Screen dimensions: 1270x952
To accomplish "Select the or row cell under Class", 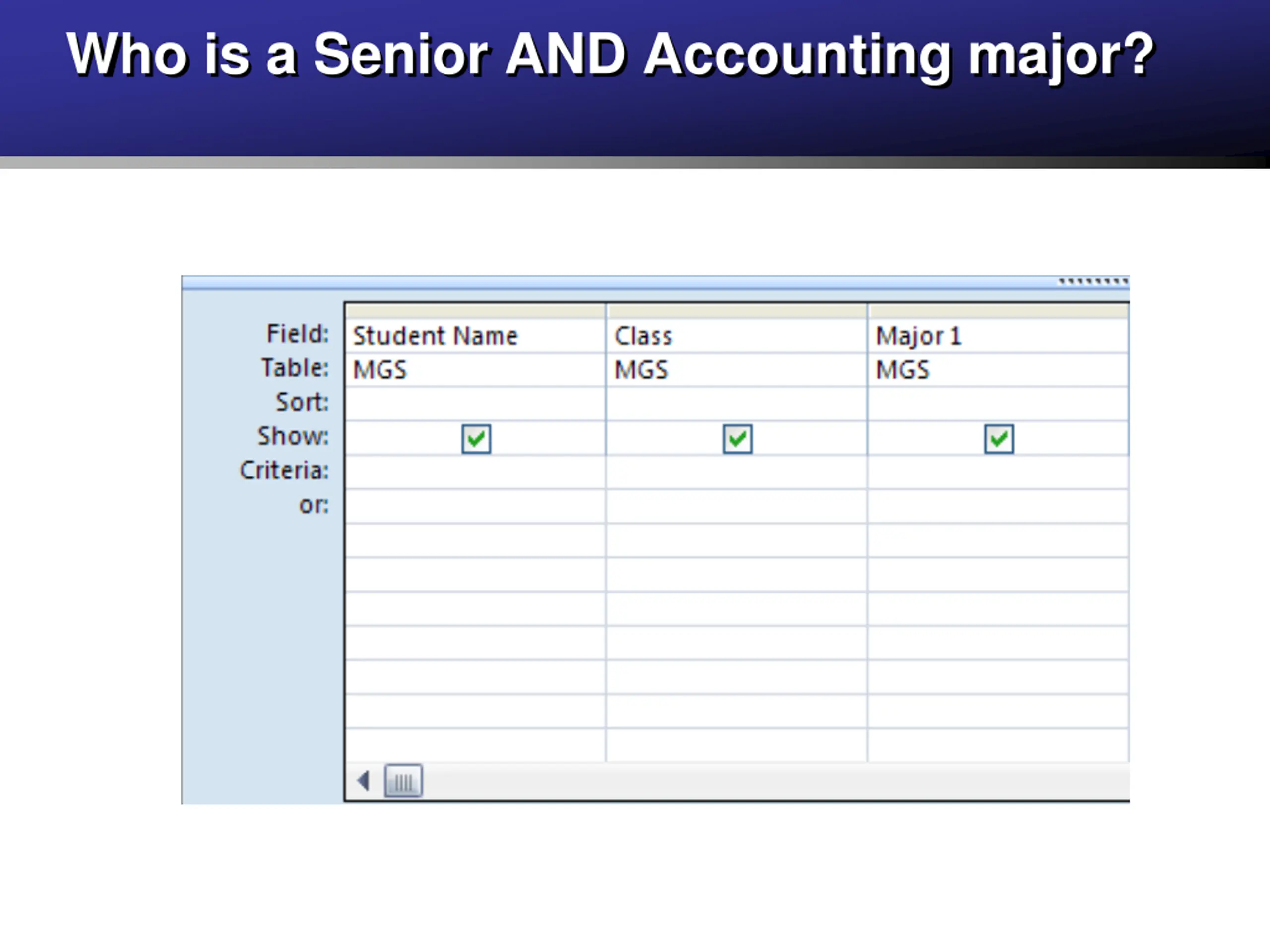I will (x=737, y=506).
